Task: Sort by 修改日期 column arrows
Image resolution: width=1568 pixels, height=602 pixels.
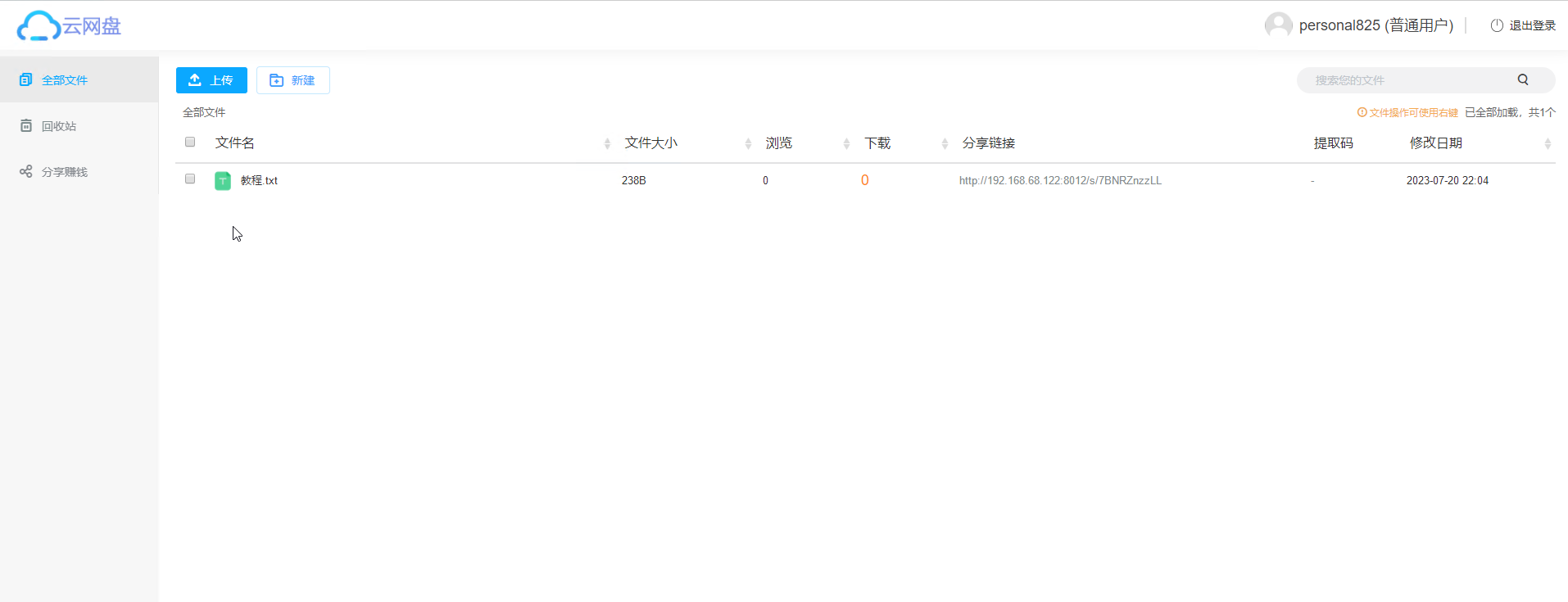Action: coord(1548,143)
